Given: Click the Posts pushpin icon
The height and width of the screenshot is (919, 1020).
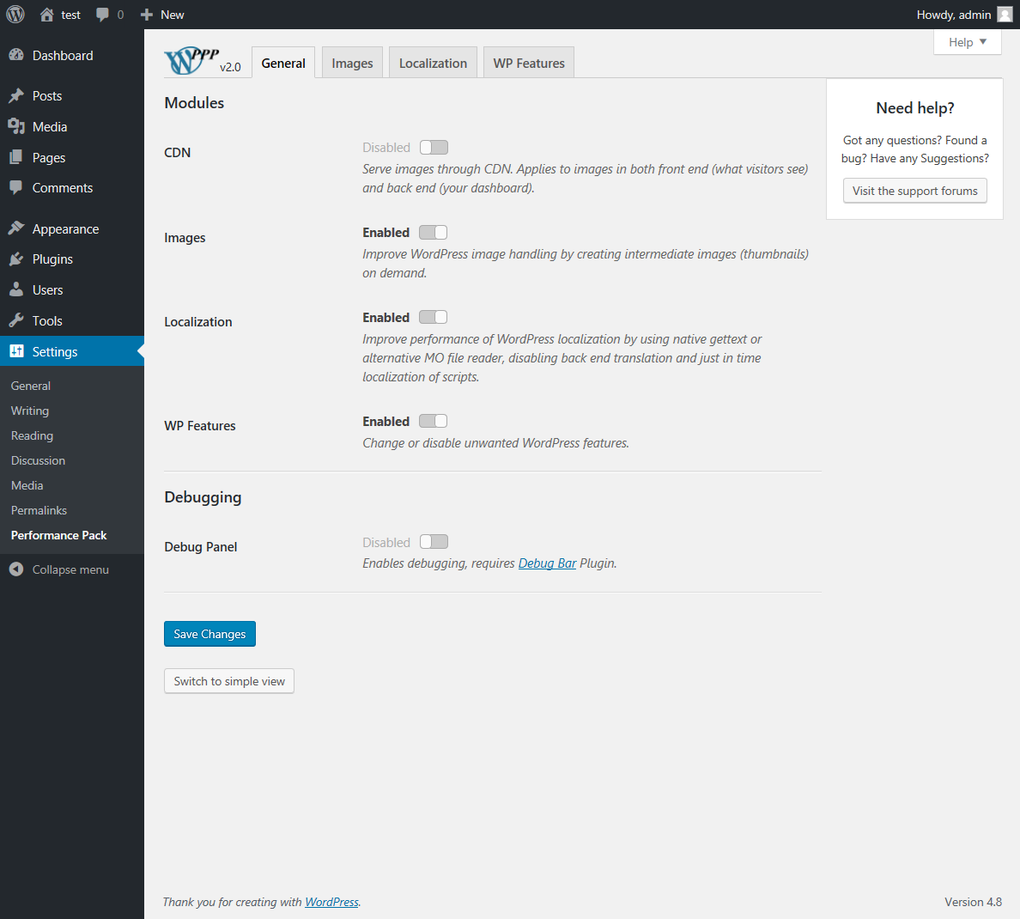Looking at the screenshot, I should click(16, 96).
